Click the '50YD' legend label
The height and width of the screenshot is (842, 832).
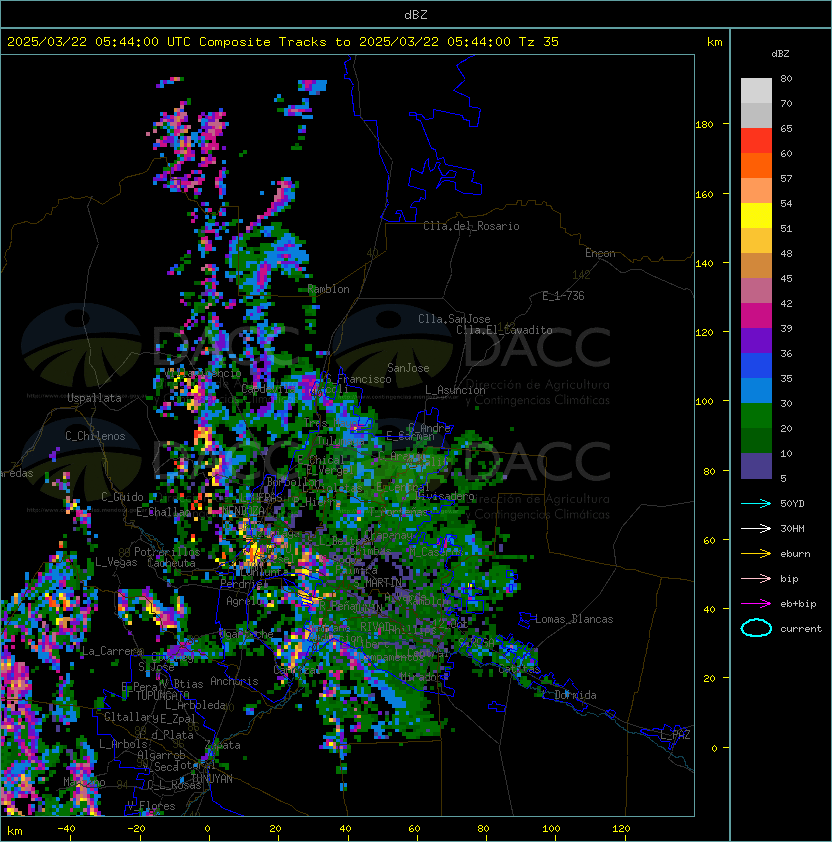792,503
